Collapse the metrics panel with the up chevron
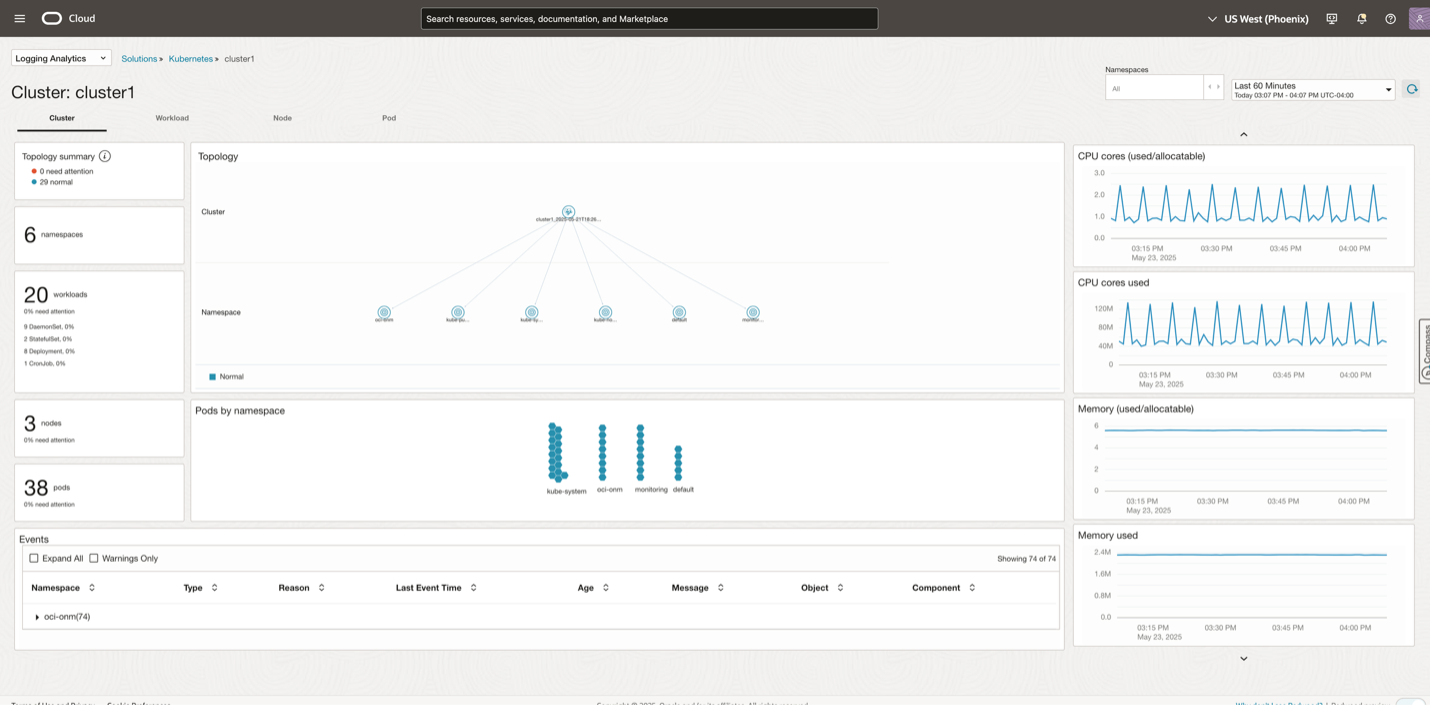This screenshot has width=1430, height=708. coord(1243,133)
